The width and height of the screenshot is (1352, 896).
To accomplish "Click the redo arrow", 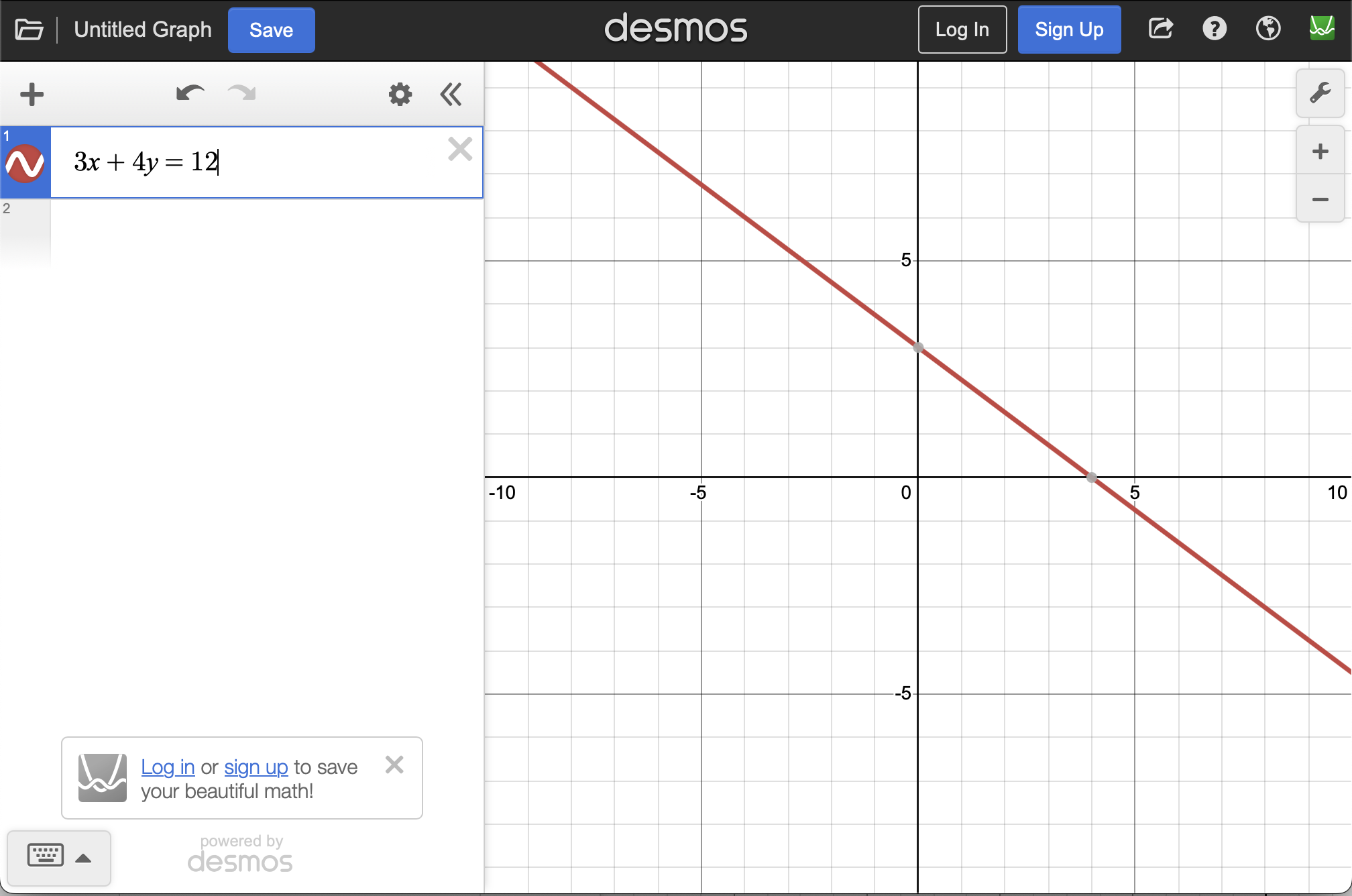I will 242,93.
